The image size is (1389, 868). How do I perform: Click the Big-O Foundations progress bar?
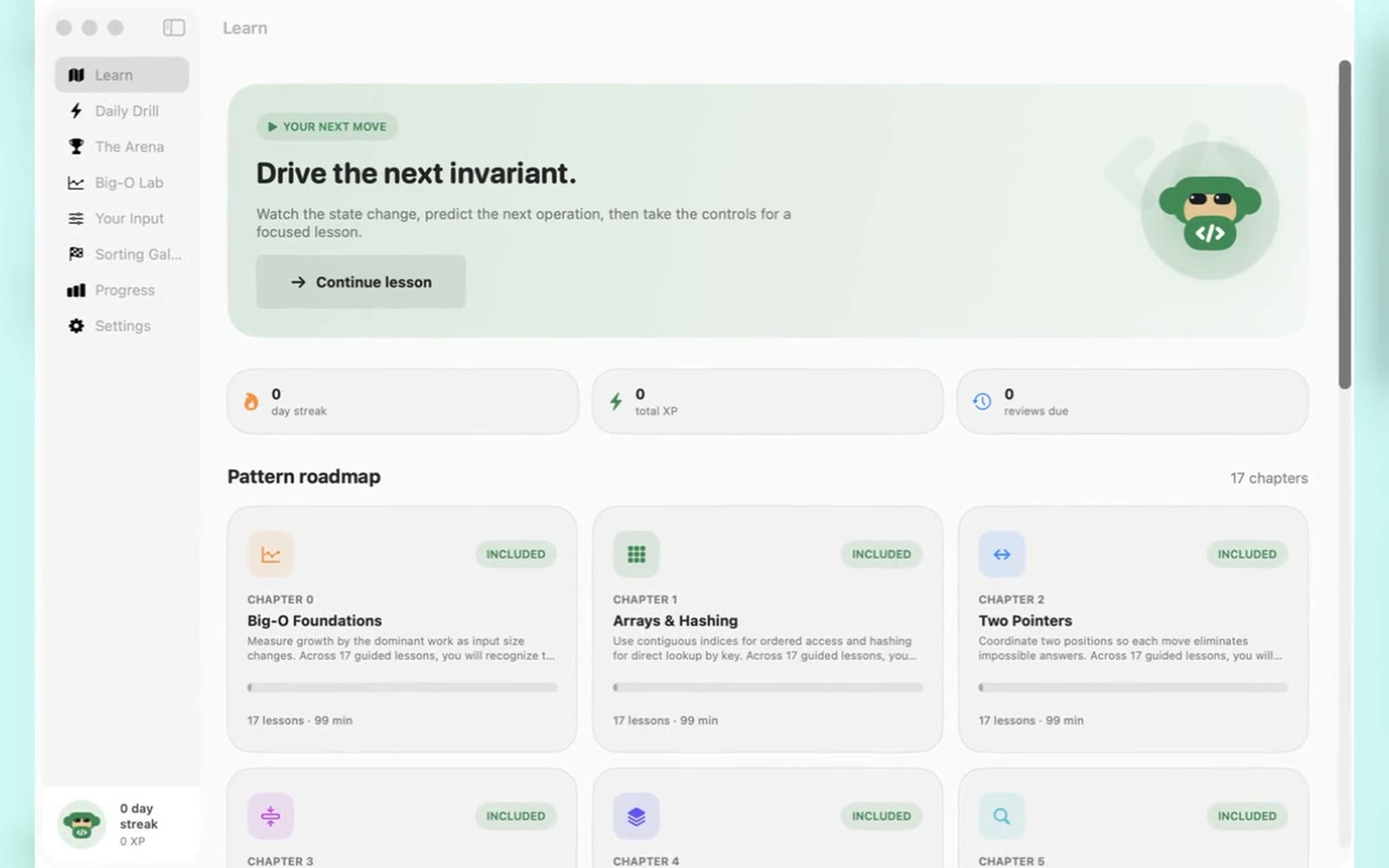point(402,687)
